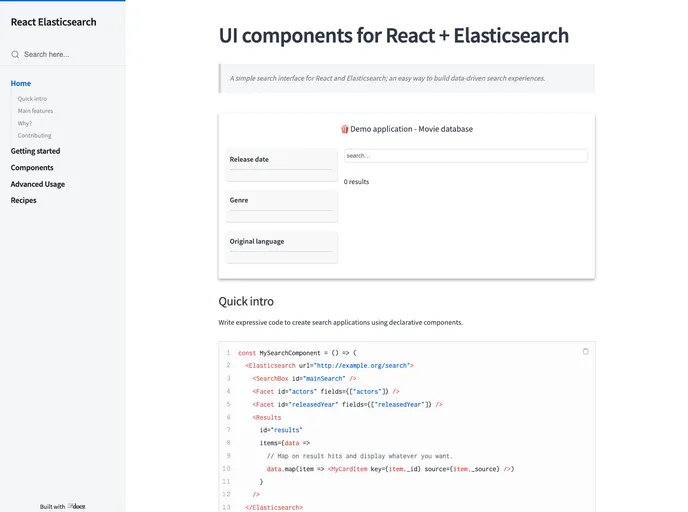Navigate to Contributing subsection
The height and width of the screenshot is (512, 688).
[34, 135]
